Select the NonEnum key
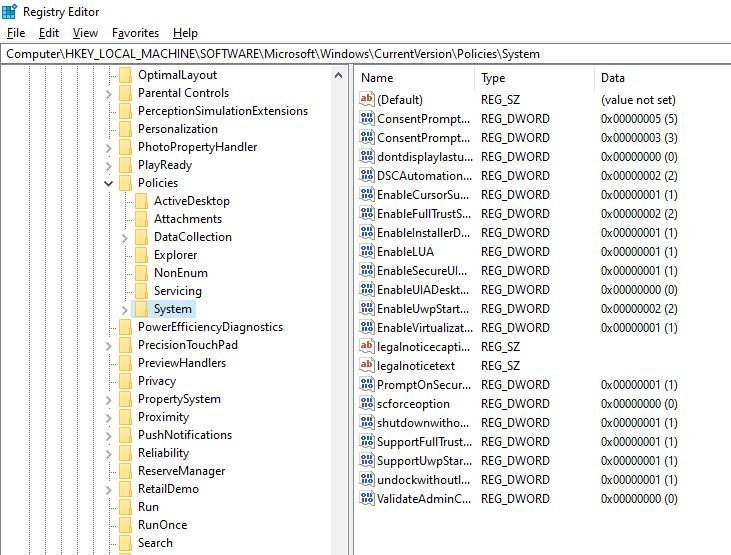This screenshot has width=731, height=555. pos(180,273)
